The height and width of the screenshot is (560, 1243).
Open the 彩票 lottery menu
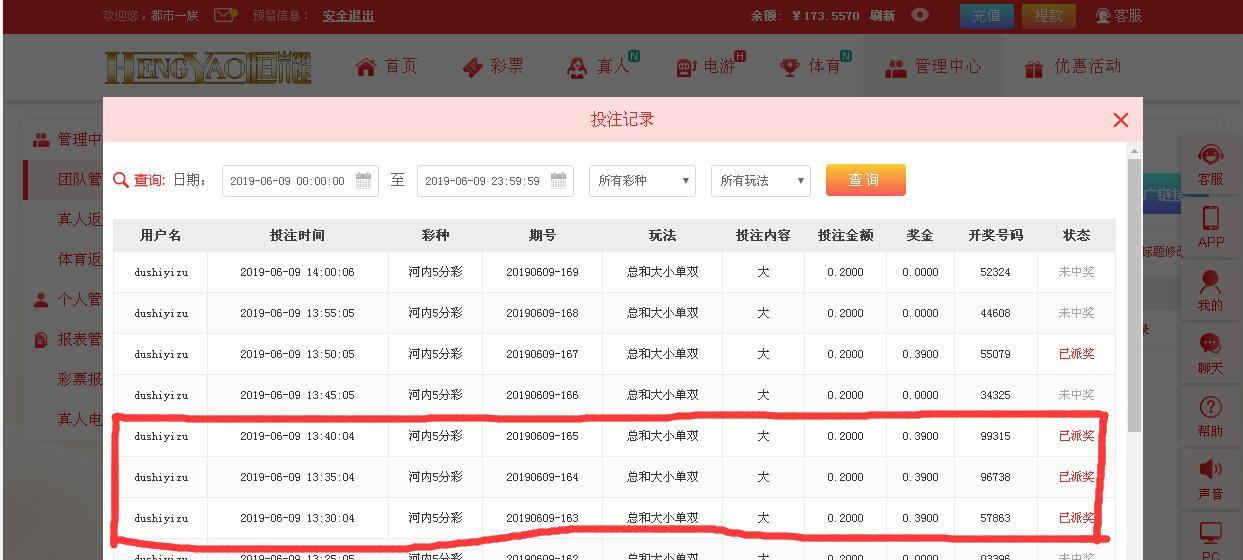(x=493, y=67)
